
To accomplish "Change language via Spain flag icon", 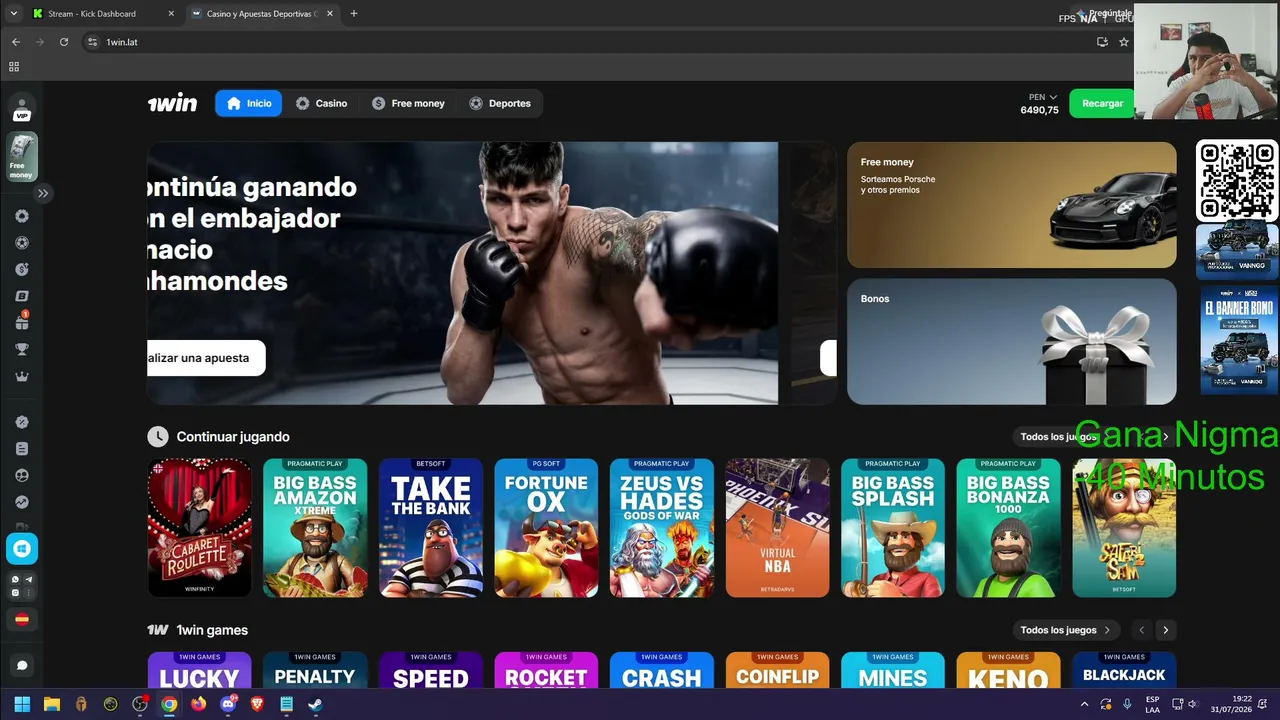I will pos(22,619).
